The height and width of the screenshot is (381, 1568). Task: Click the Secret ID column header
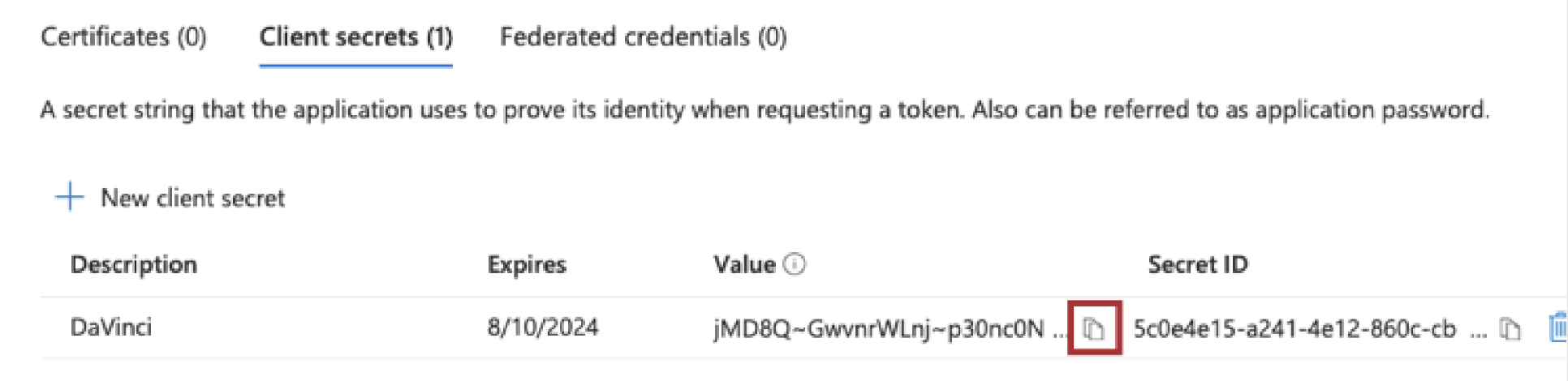pyautogui.click(x=1197, y=264)
